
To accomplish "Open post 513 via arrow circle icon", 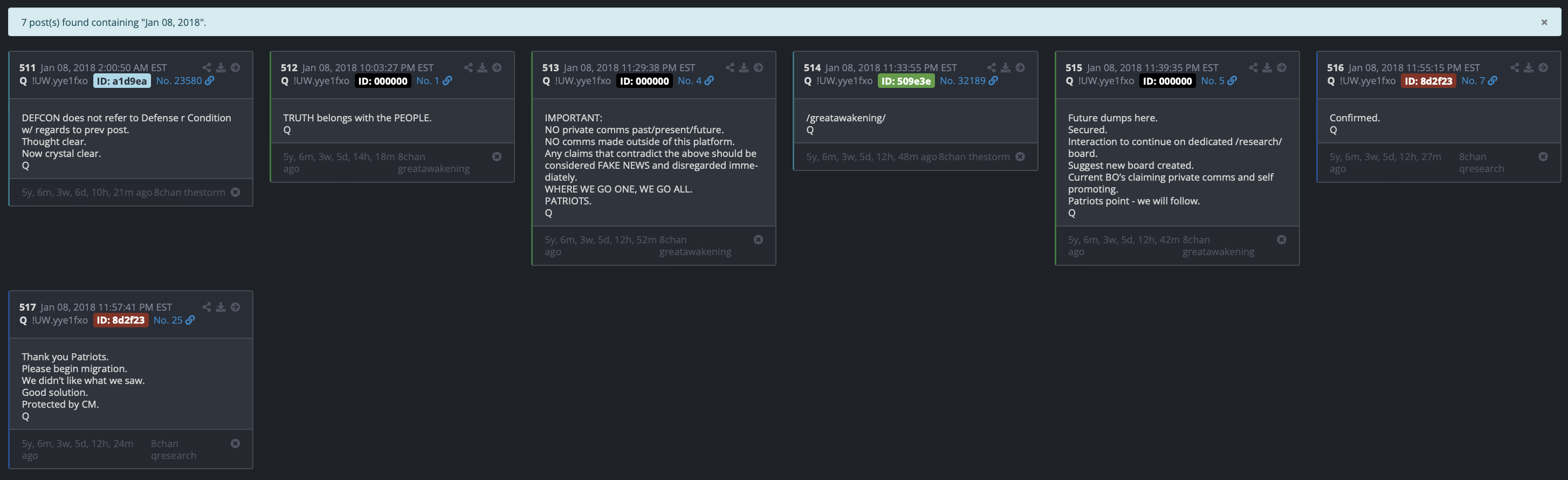I will 758,67.
